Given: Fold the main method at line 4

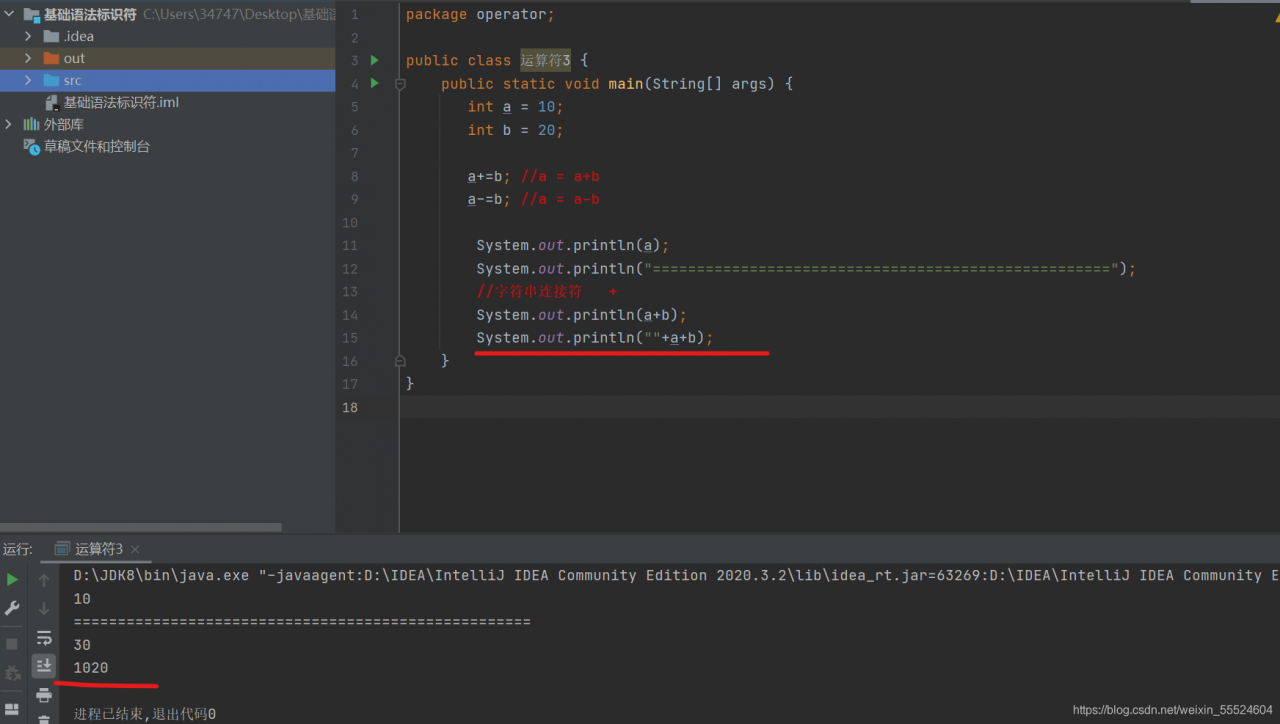Looking at the screenshot, I should [x=400, y=84].
